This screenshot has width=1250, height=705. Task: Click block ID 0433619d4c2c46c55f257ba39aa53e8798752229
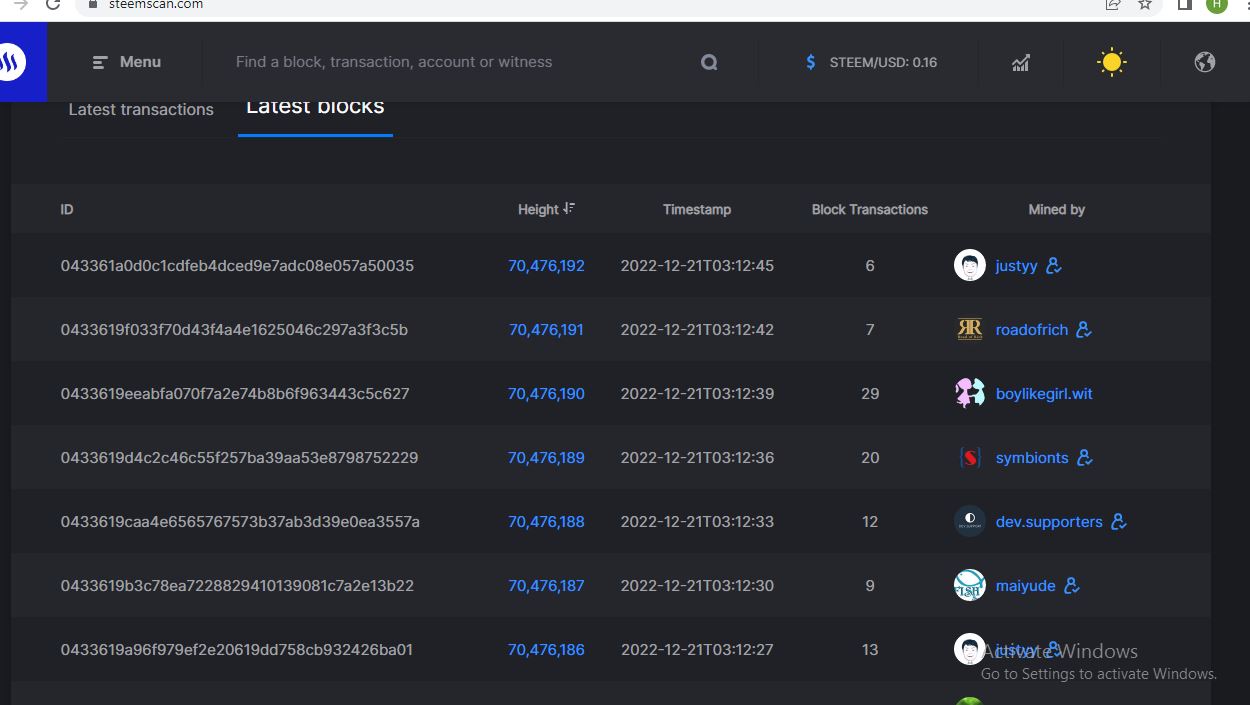(x=239, y=458)
